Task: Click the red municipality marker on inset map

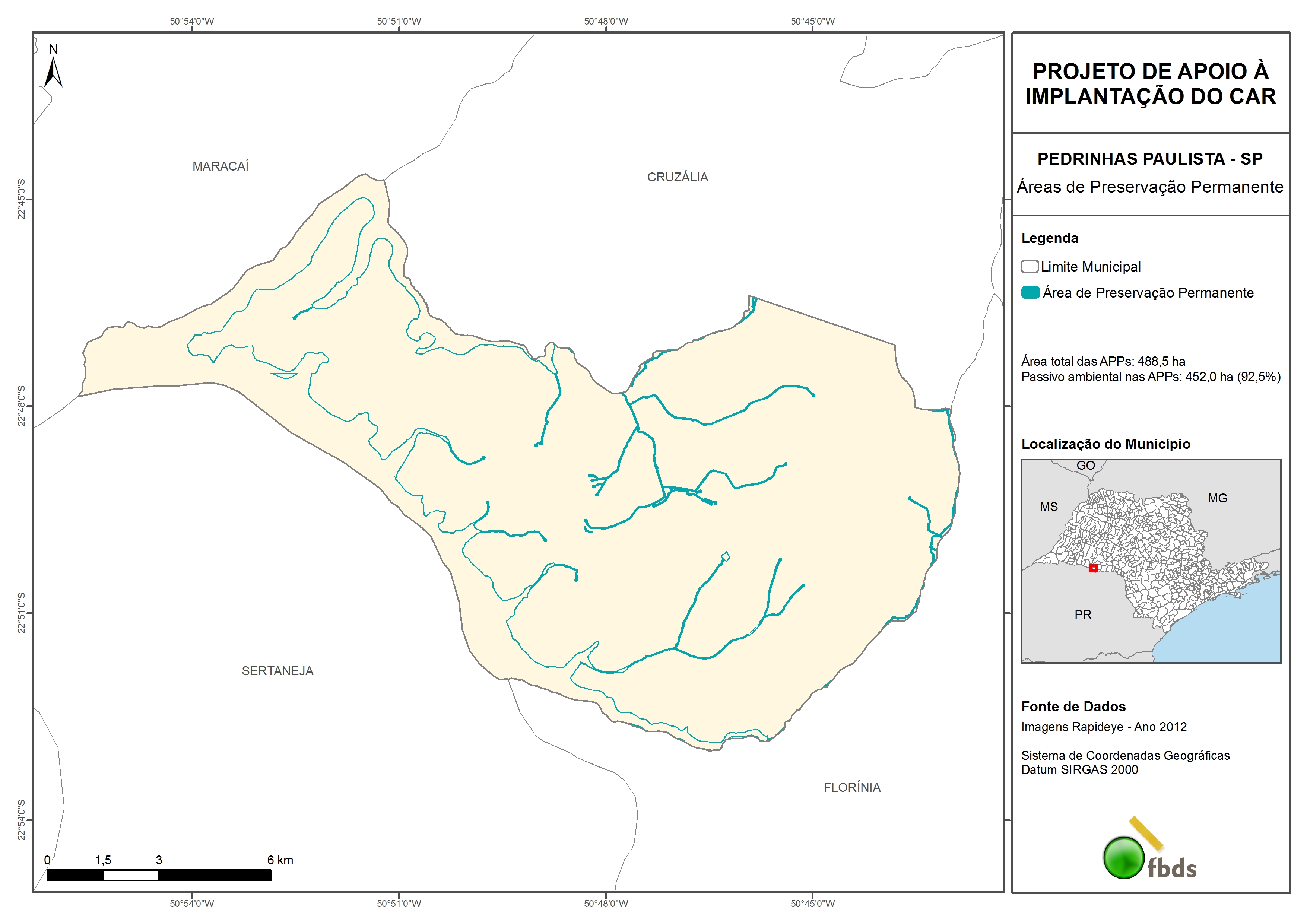Action: click(1093, 568)
